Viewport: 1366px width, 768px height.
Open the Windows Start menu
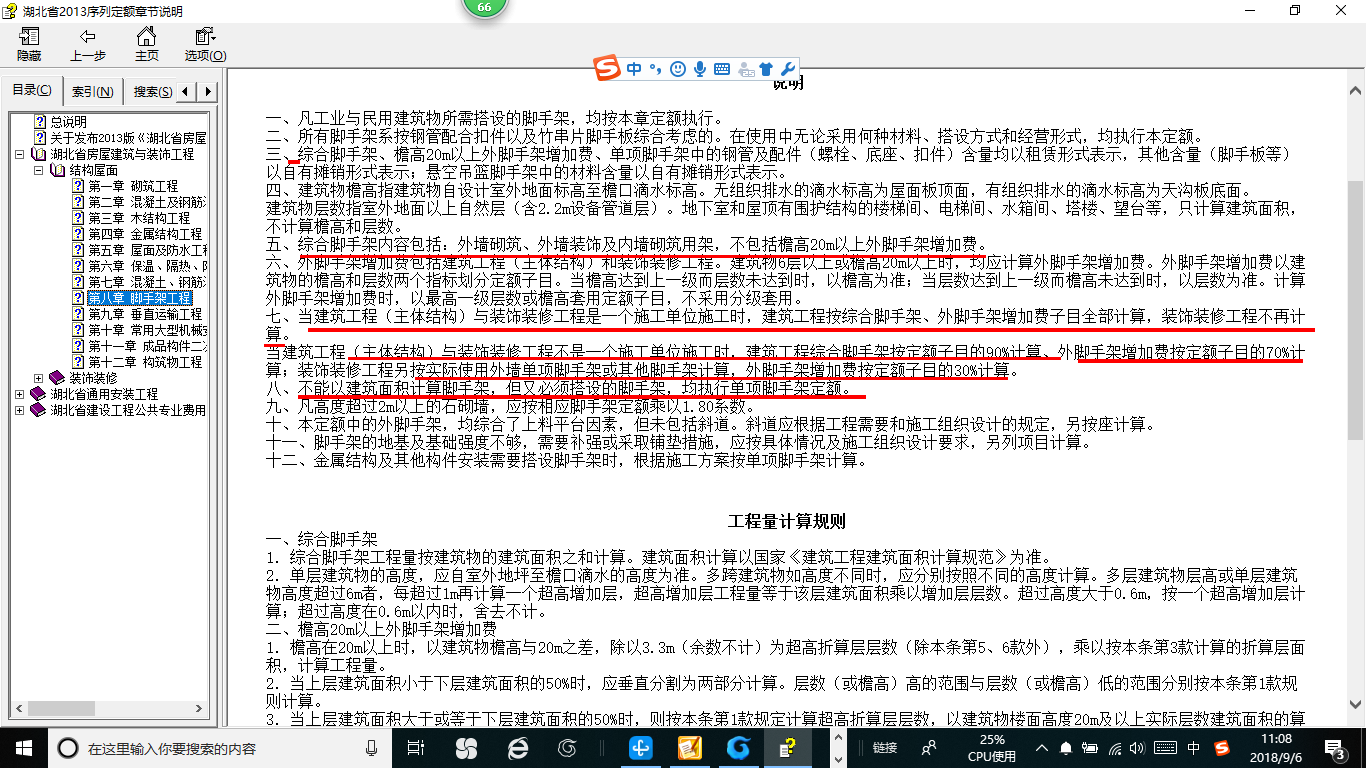pyautogui.click(x=23, y=747)
